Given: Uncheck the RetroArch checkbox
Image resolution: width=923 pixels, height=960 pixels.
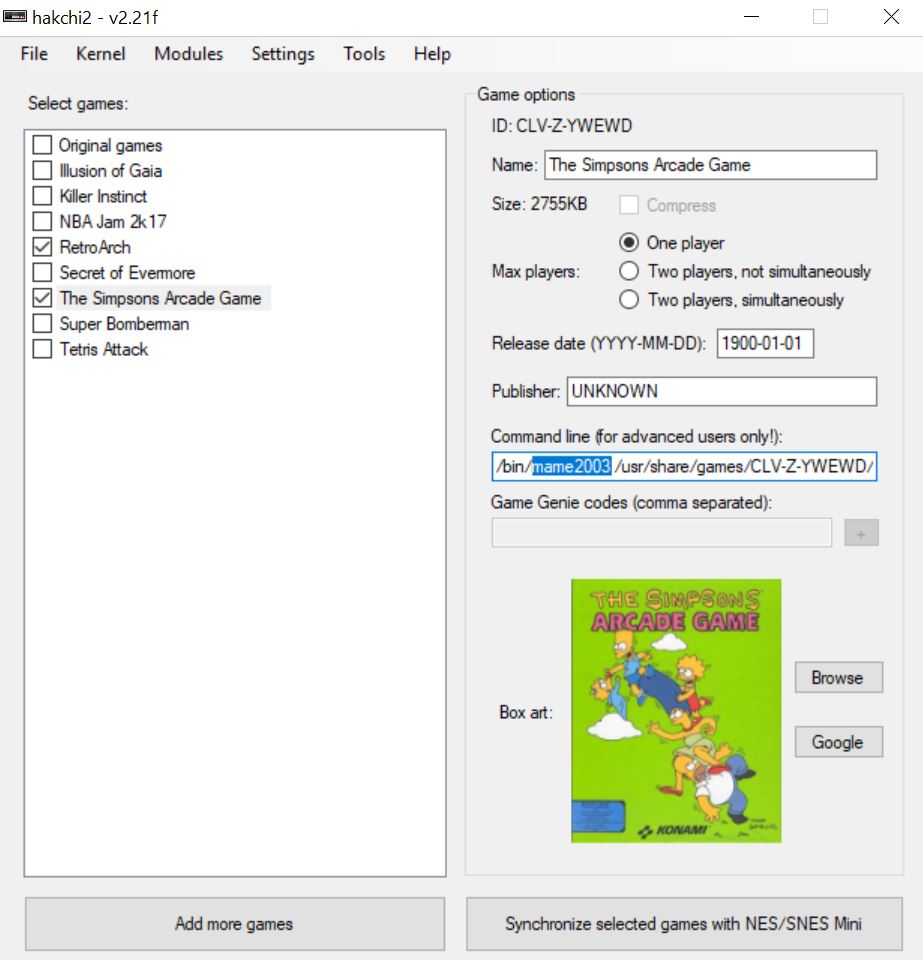Looking at the screenshot, I should click(42, 247).
